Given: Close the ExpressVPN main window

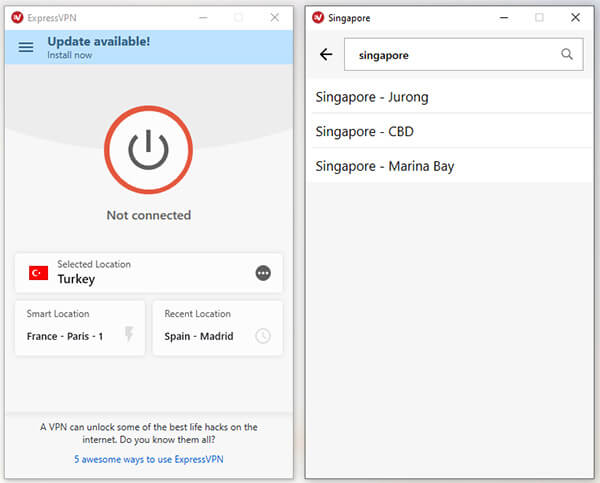Looking at the screenshot, I should [x=274, y=17].
